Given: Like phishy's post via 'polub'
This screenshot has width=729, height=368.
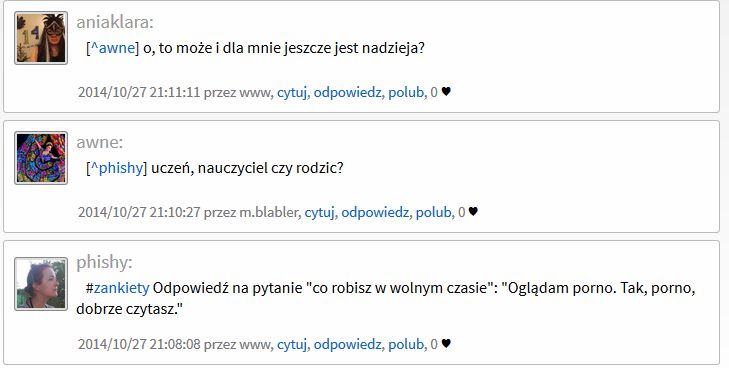Looking at the screenshot, I should pyautogui.click(x=406, y=344).
